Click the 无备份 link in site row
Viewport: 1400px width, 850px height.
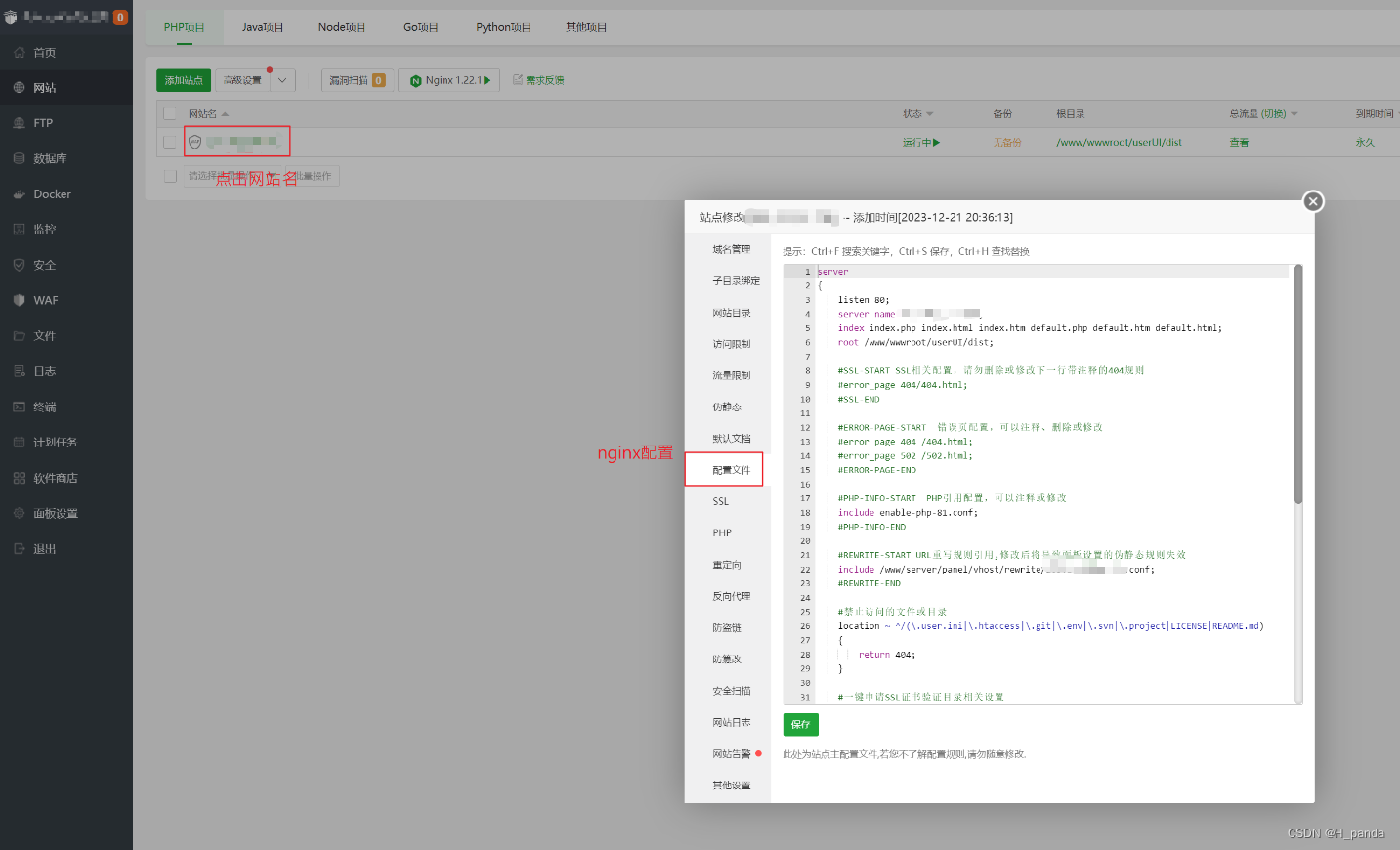(1007, 143)
